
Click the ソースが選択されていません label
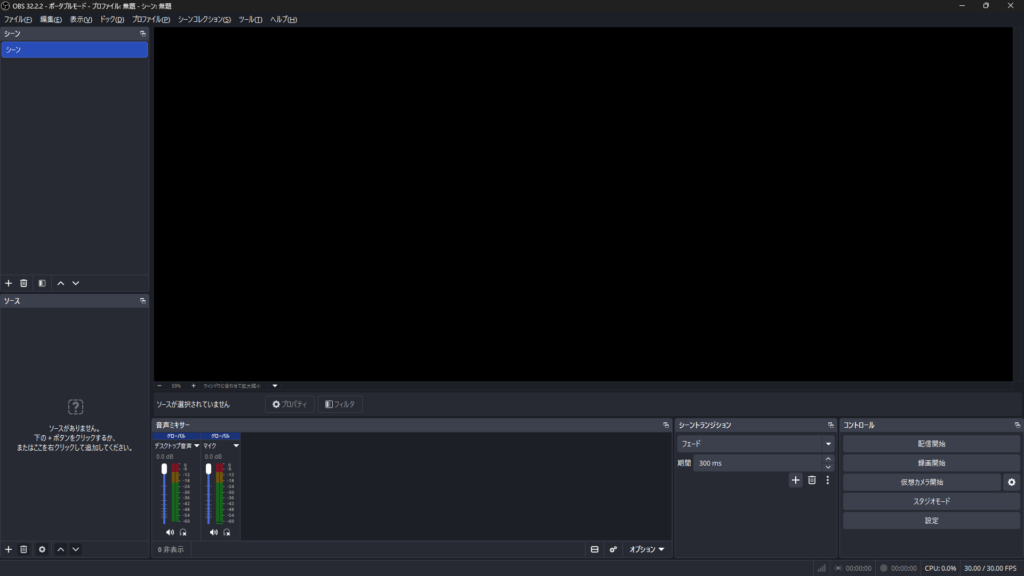[193, 405]
